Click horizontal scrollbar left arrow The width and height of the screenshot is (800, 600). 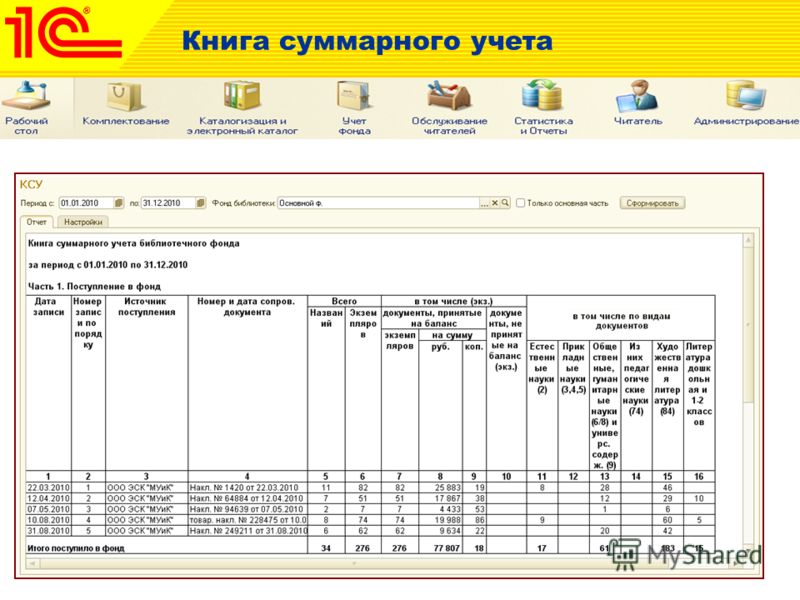tap(32, 563)
